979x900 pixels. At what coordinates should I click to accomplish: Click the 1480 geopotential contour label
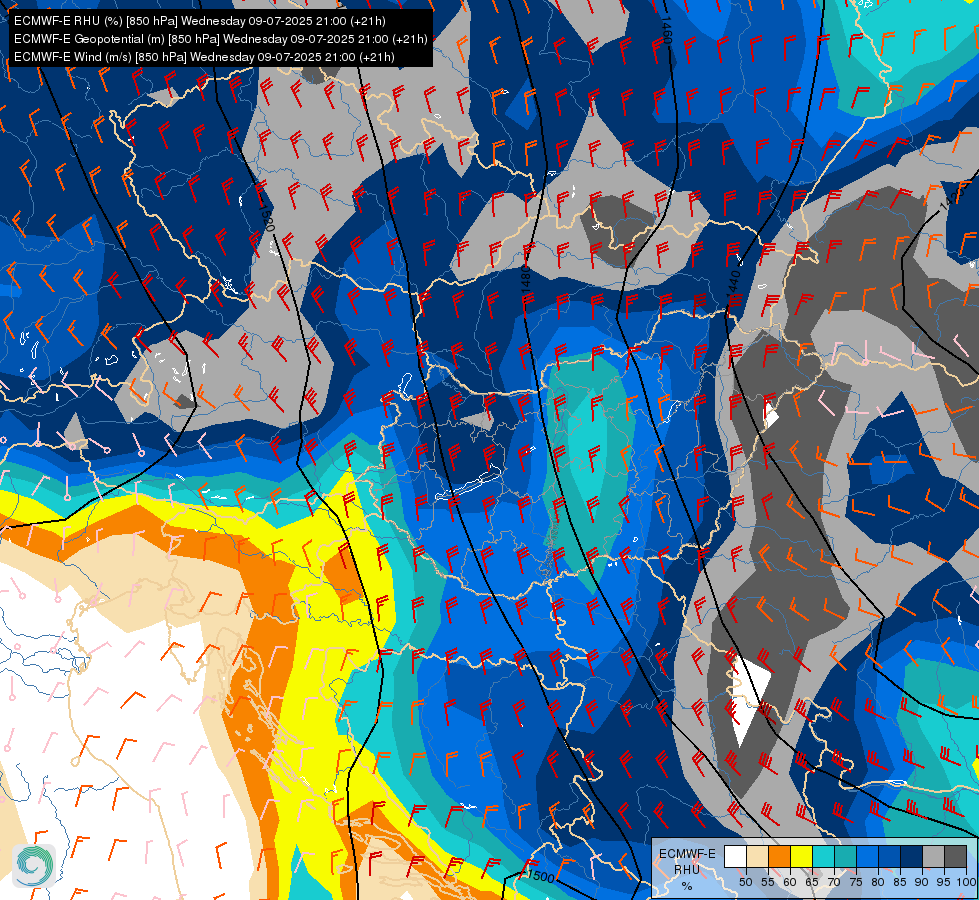(526, 278)
